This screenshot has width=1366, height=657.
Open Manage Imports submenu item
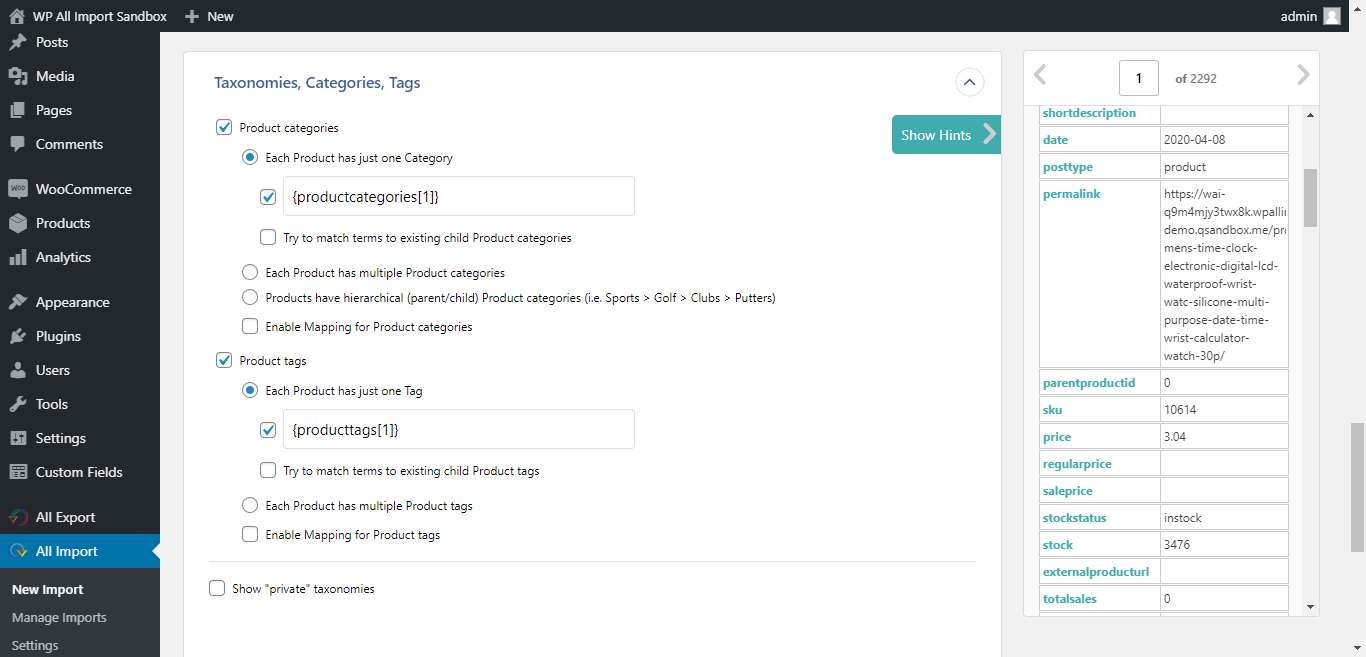(59, 618)
